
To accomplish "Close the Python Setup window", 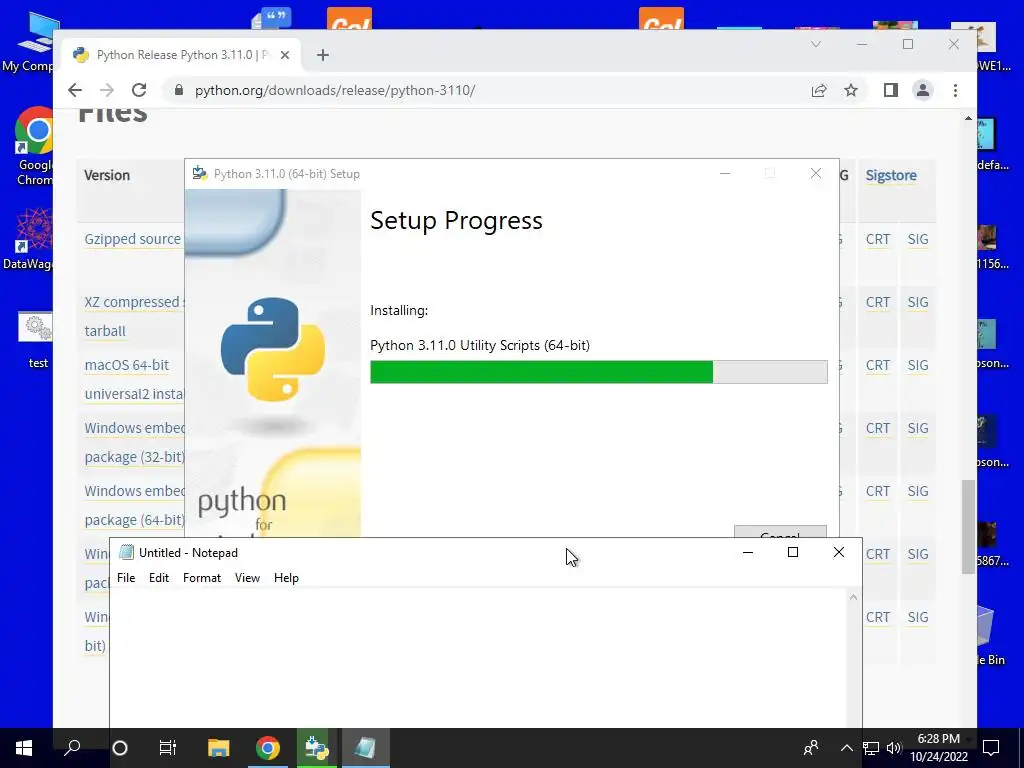I will (x=816, y=174).
